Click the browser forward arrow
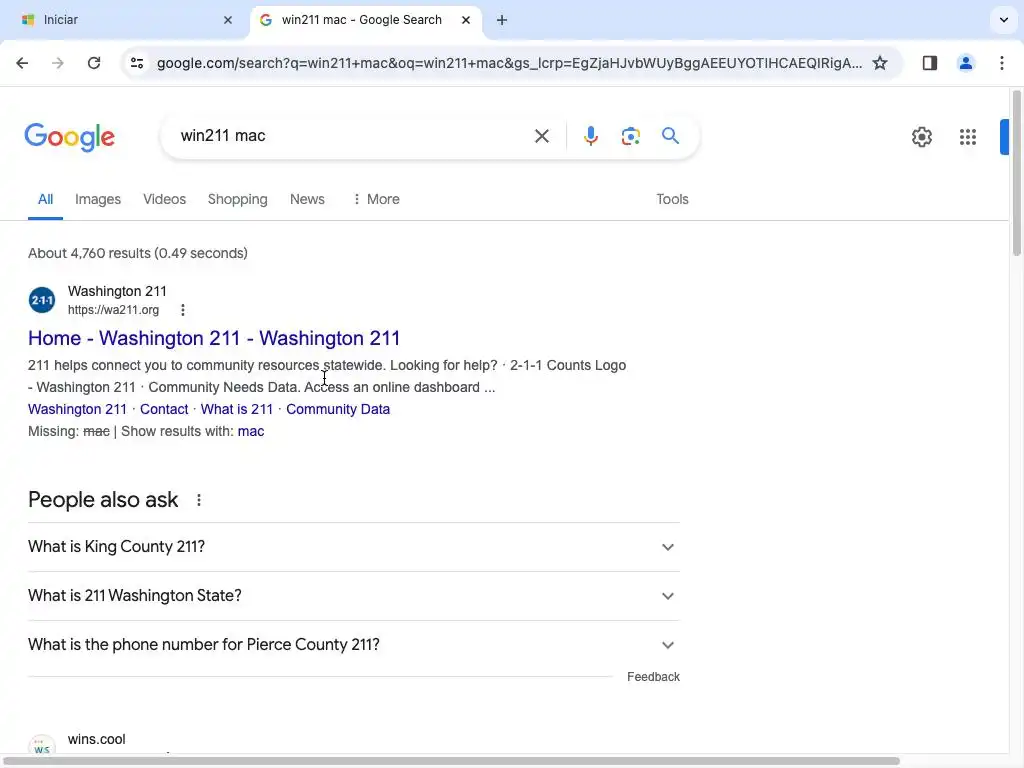 (x=57, y=63)
